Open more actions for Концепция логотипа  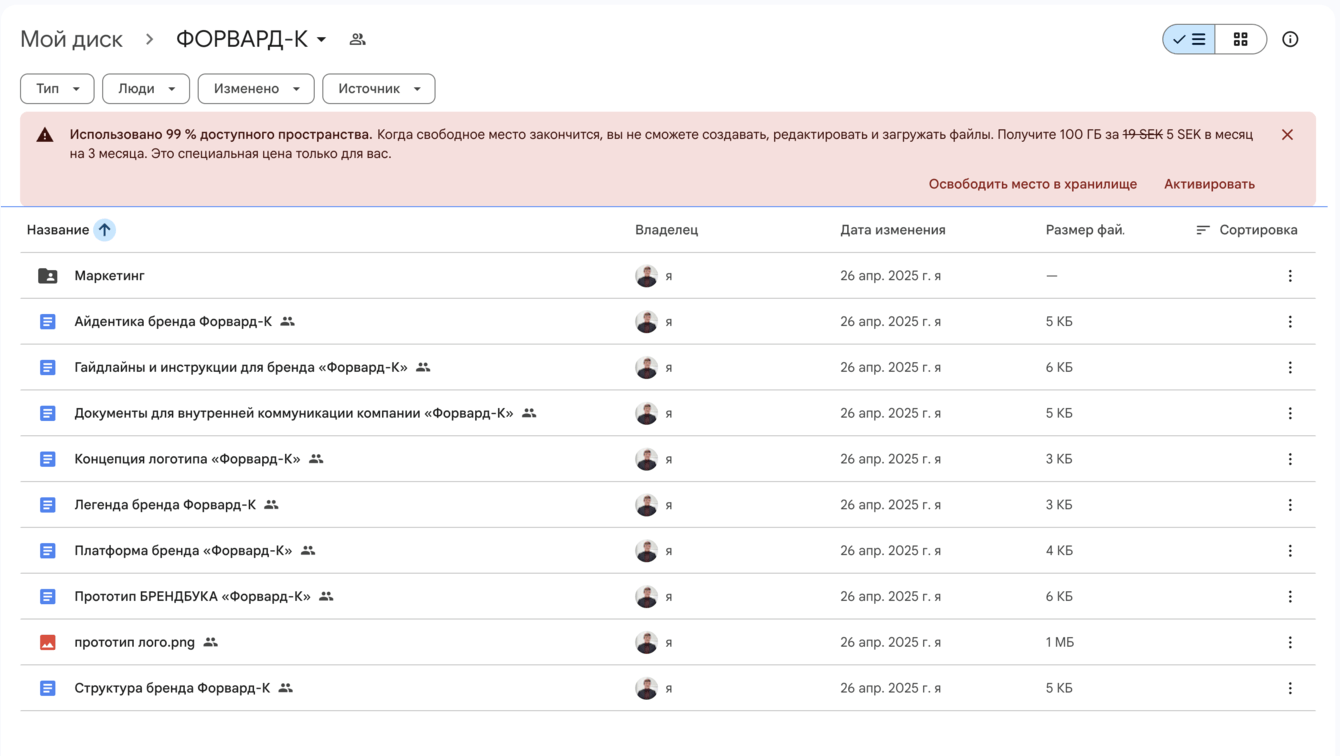(x=1290, y=460)
